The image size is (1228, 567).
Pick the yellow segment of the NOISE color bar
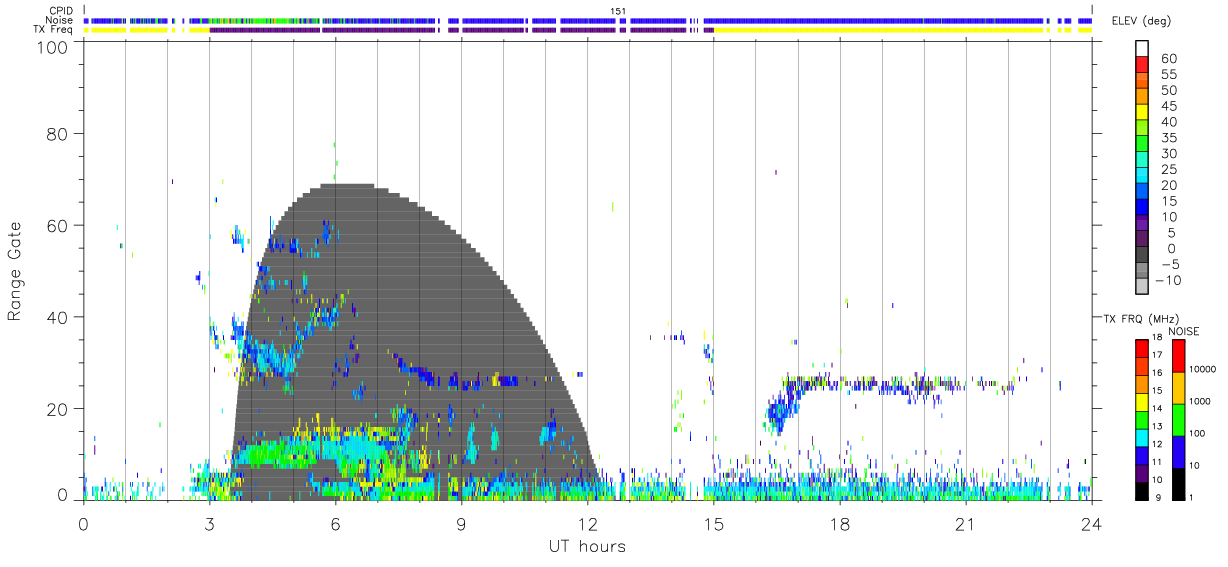coord(1177,388)
